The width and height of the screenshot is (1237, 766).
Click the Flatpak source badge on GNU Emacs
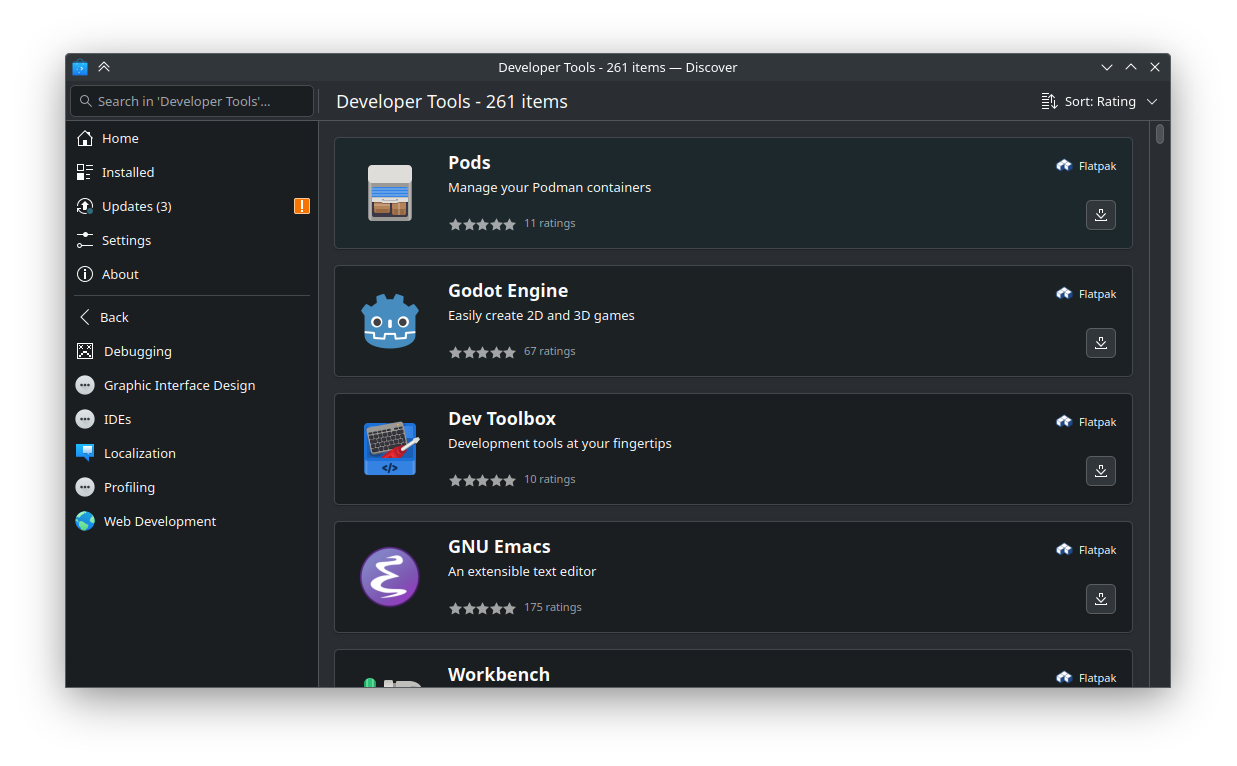1086,550
